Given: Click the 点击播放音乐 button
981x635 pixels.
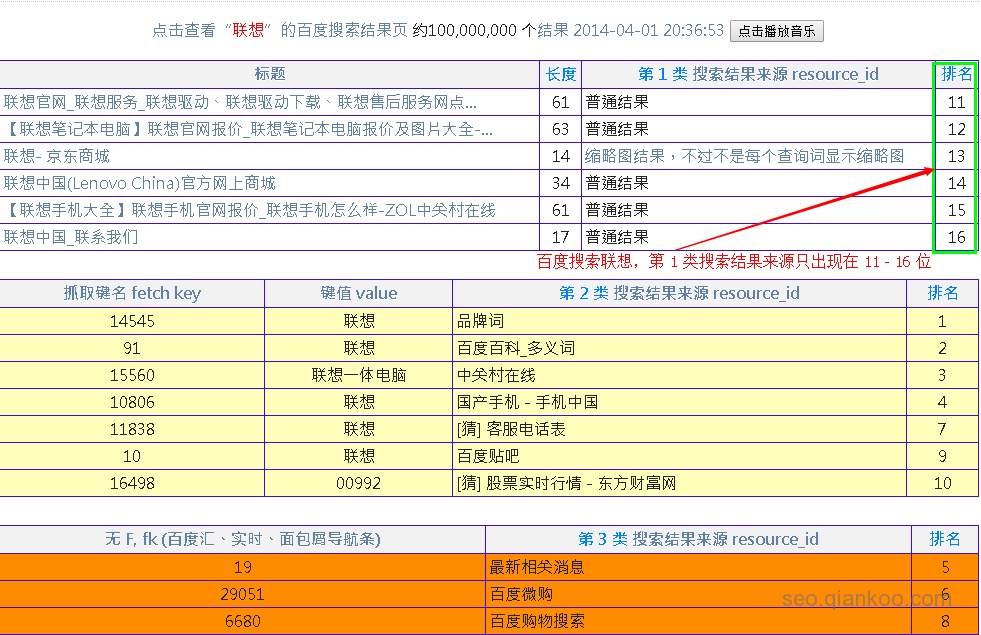Looking at the screenshot, I should click(x=776, y=31).
